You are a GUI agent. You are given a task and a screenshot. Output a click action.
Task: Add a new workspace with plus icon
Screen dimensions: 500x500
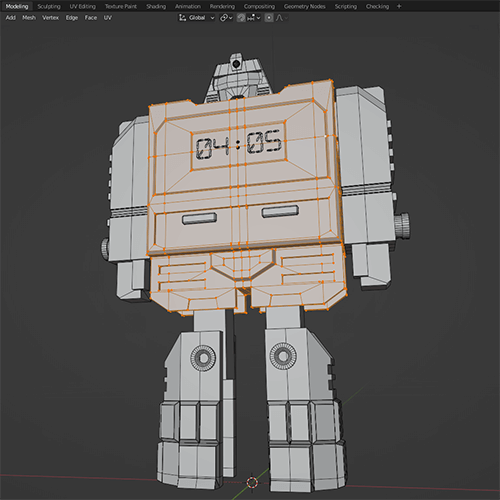[x=399, y=6]
